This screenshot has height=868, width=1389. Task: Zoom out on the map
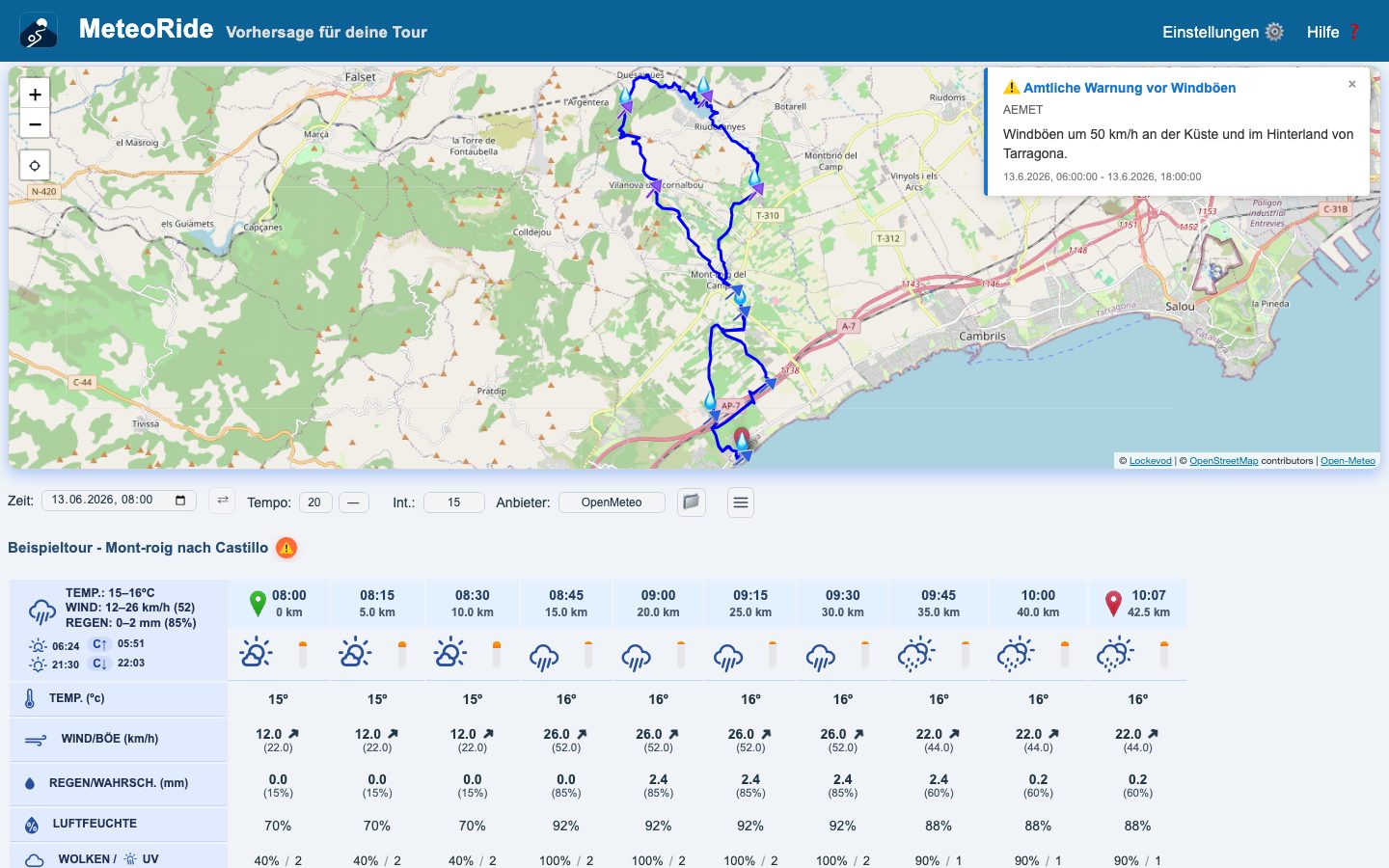point(35,123)
